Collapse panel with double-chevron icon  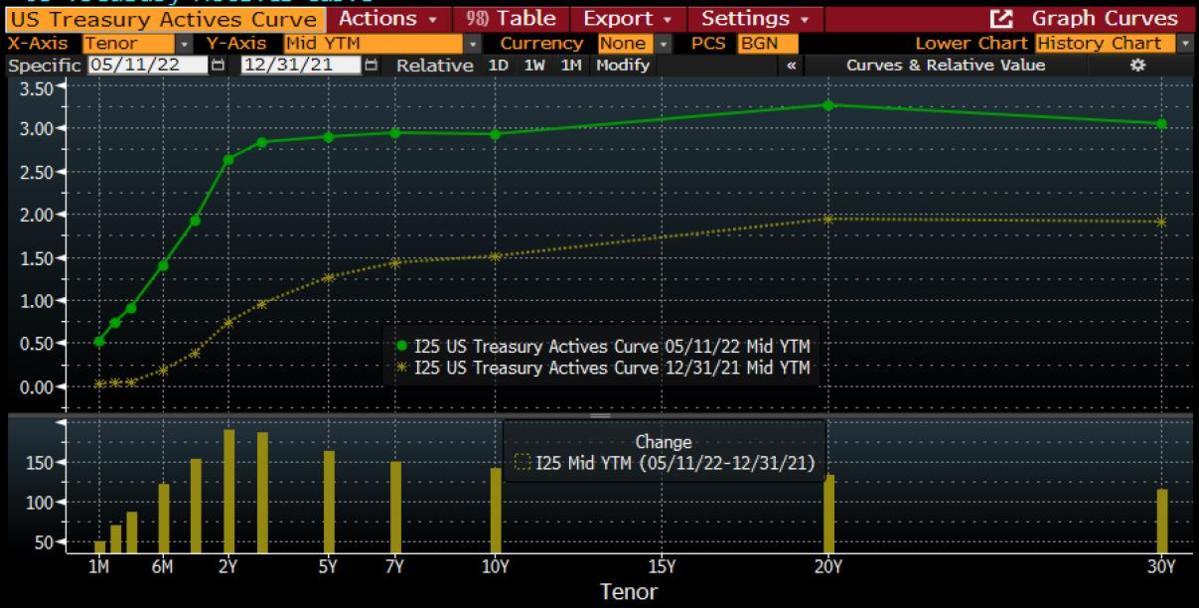click(x=792, y=65)
